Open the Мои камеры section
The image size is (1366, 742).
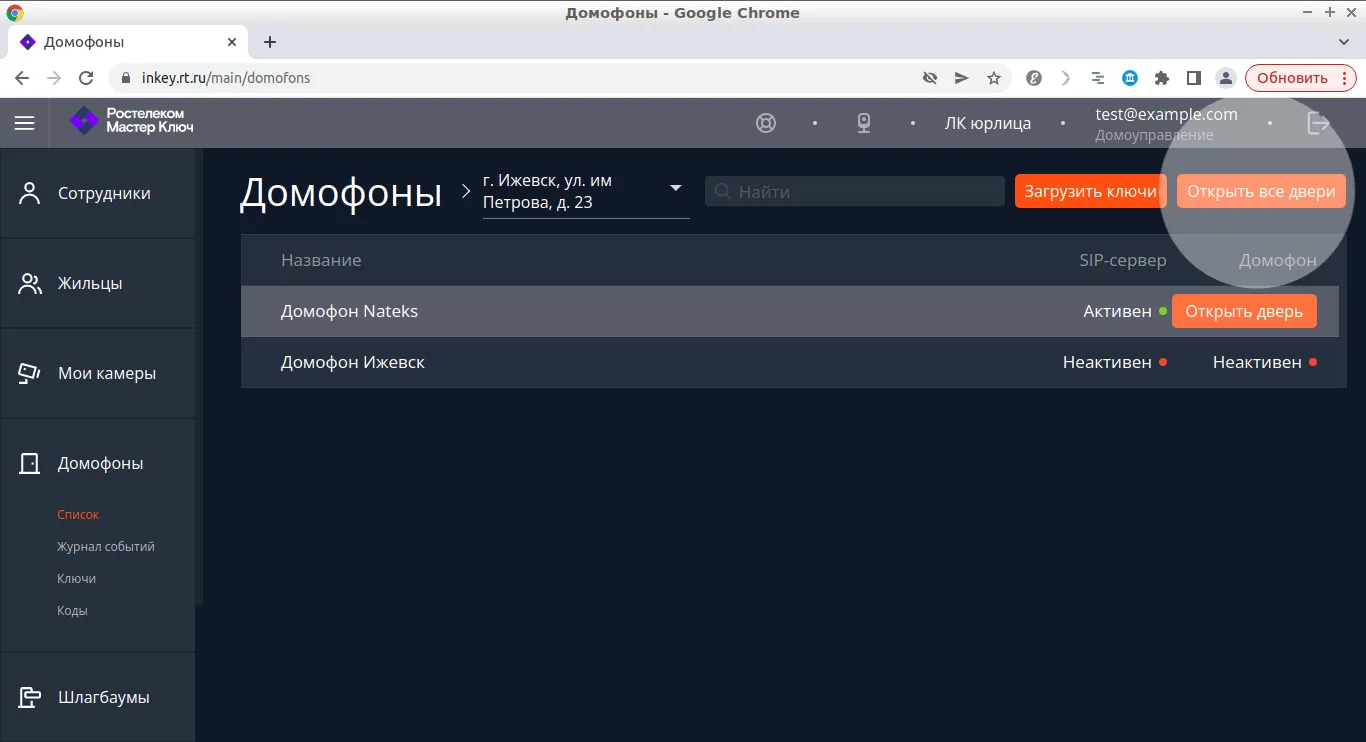click(98, 373)
